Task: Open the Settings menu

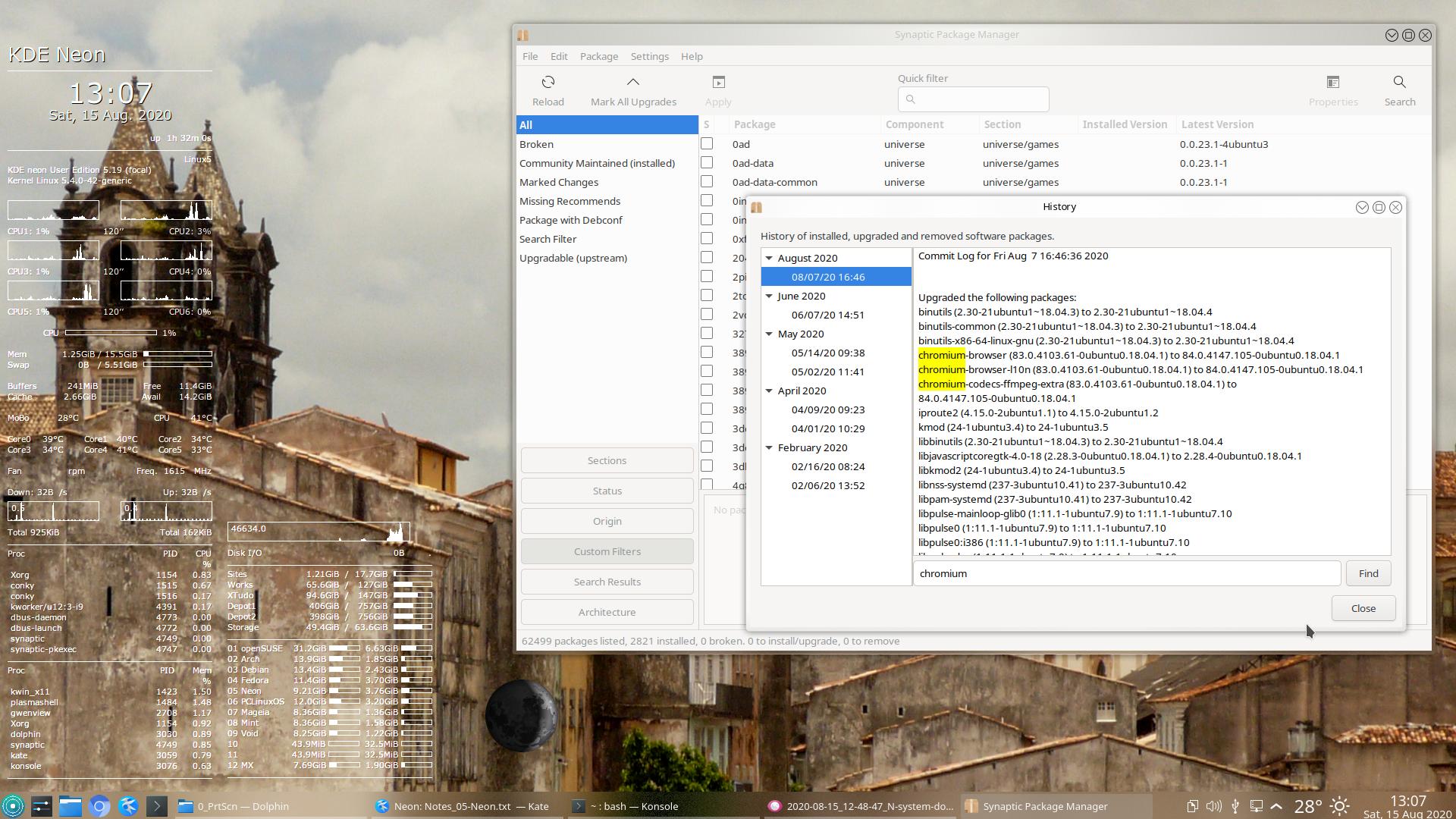Action: (x=650, y=56)
